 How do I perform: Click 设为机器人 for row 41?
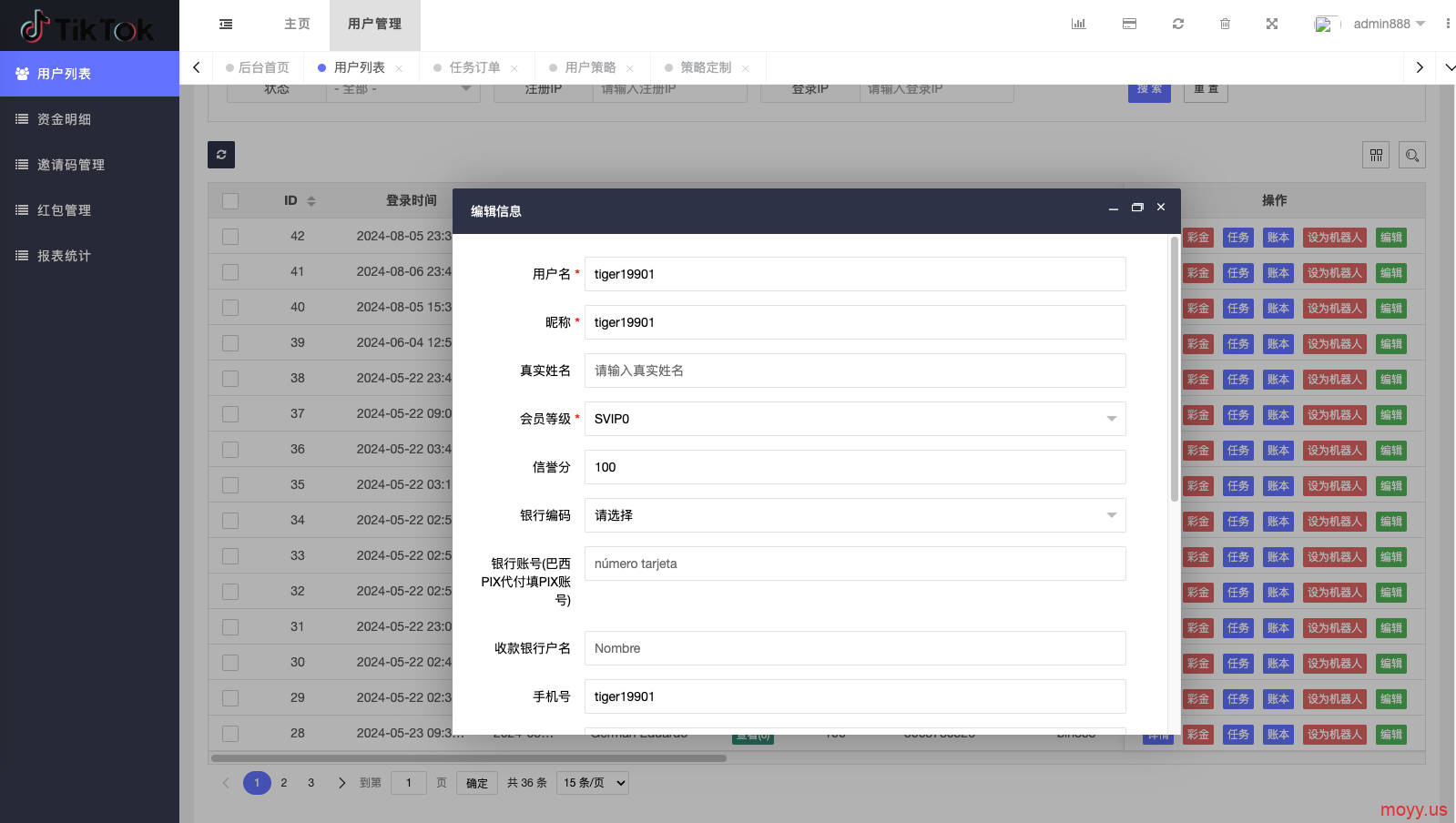(x=1335, y=273)
